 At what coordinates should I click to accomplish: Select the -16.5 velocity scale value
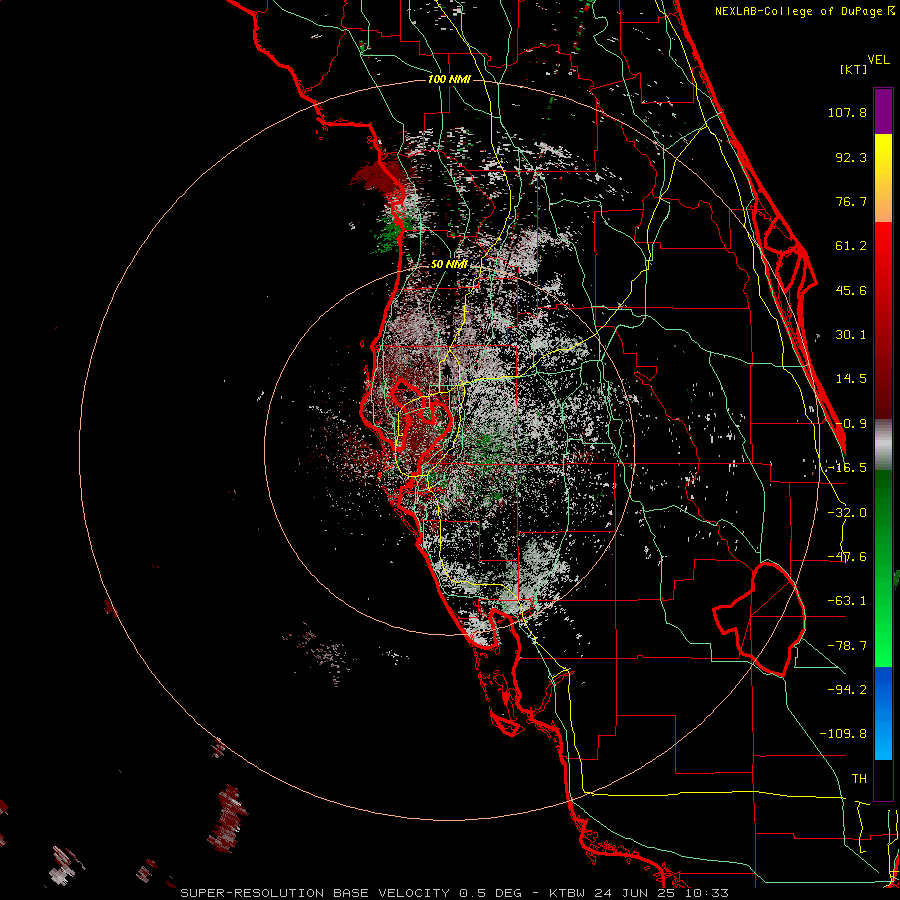[847, 468]
